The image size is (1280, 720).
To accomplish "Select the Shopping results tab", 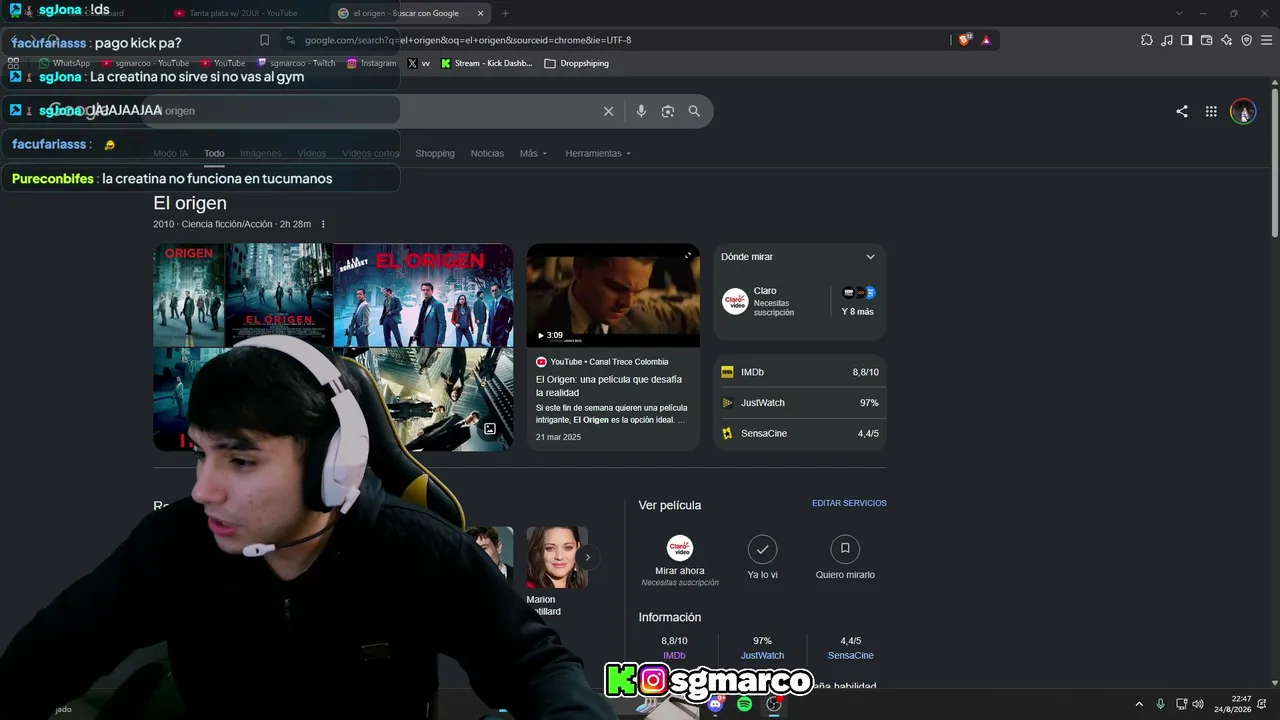I will pos(435,153).
